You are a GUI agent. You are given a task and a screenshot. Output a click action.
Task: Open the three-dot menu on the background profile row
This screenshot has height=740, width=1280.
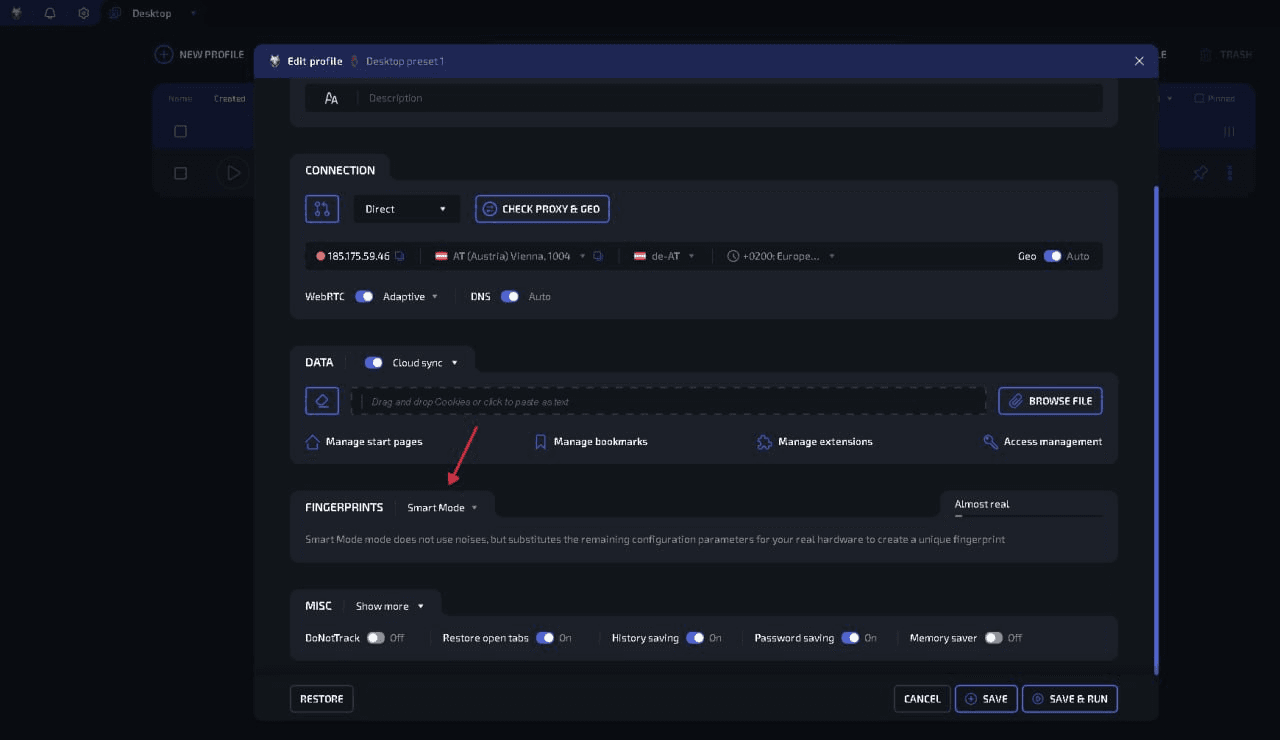tap(1230, 173)
